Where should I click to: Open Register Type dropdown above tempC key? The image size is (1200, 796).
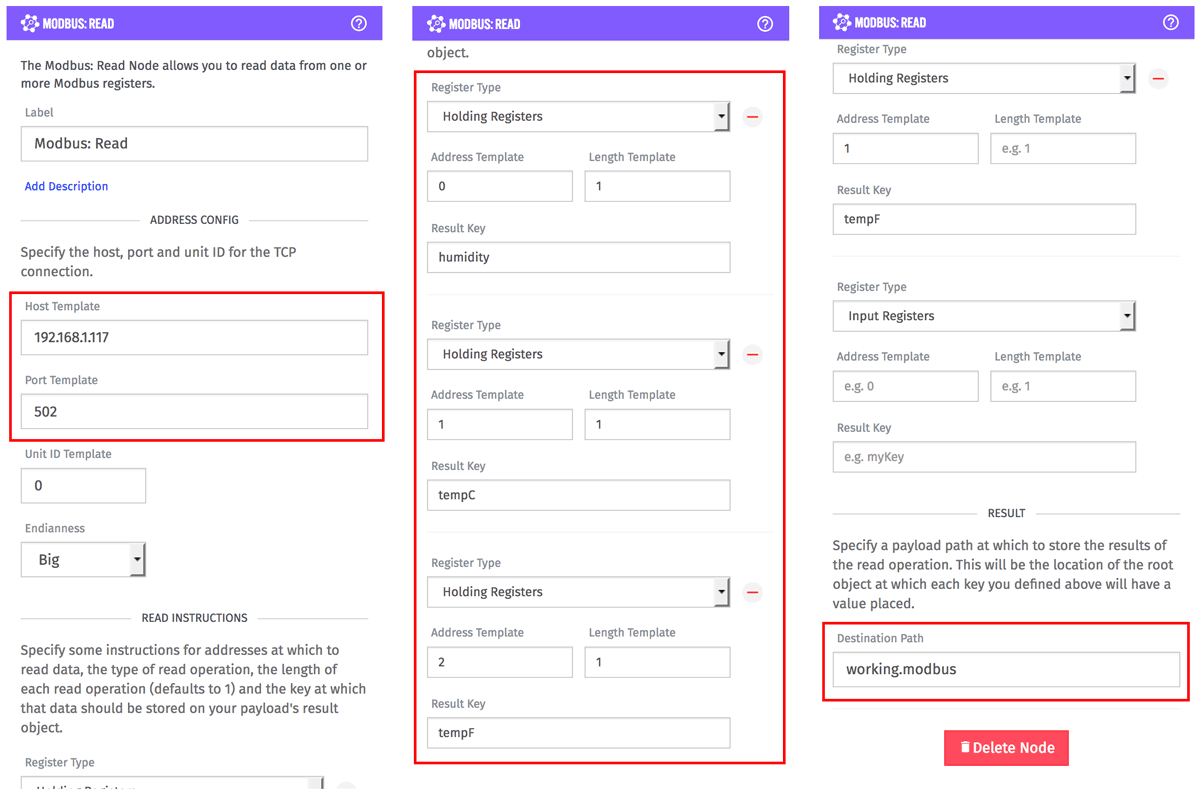579,355
